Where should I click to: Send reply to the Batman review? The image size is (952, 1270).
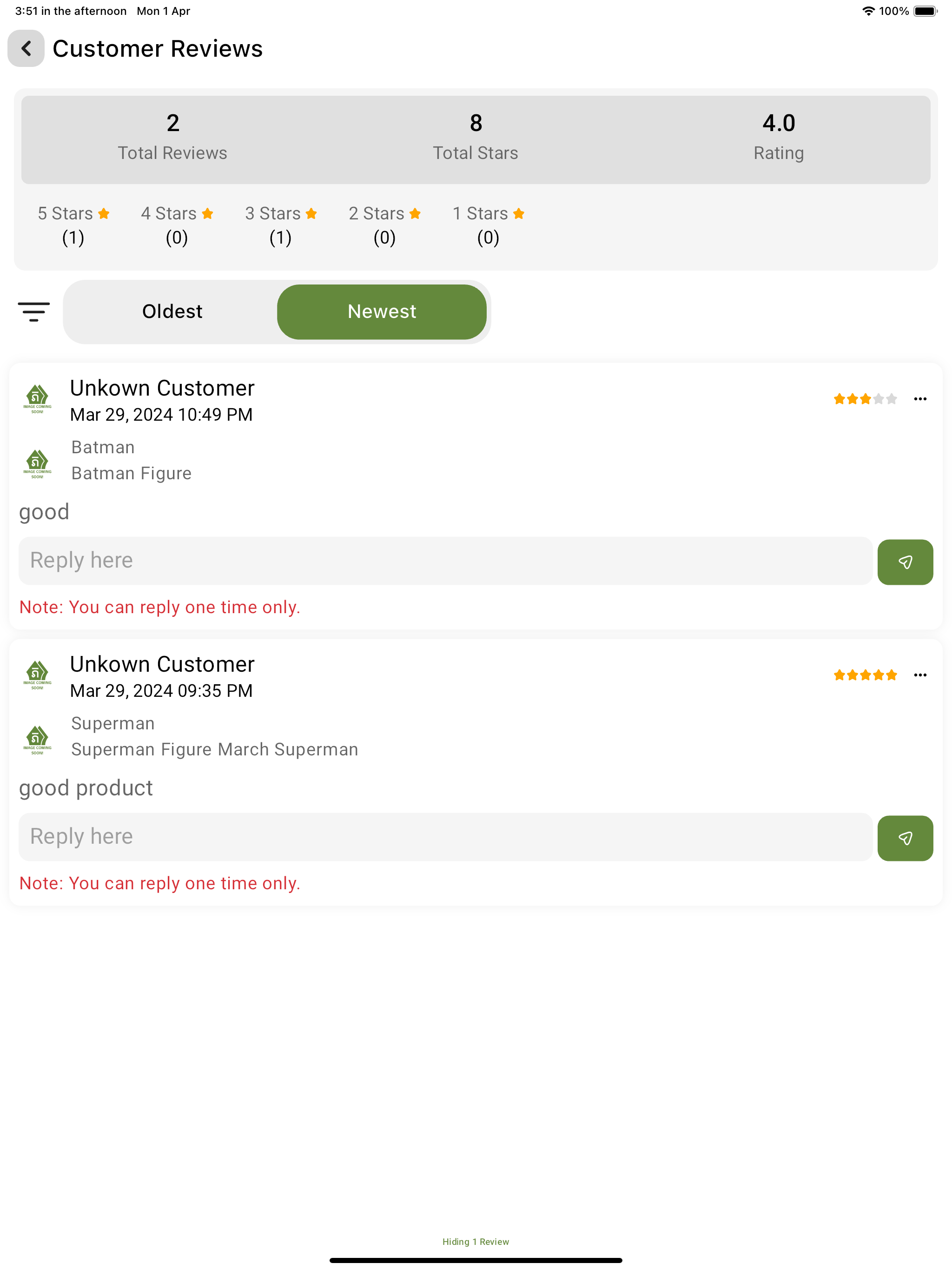pyautogui.click(x=905, y=562)
